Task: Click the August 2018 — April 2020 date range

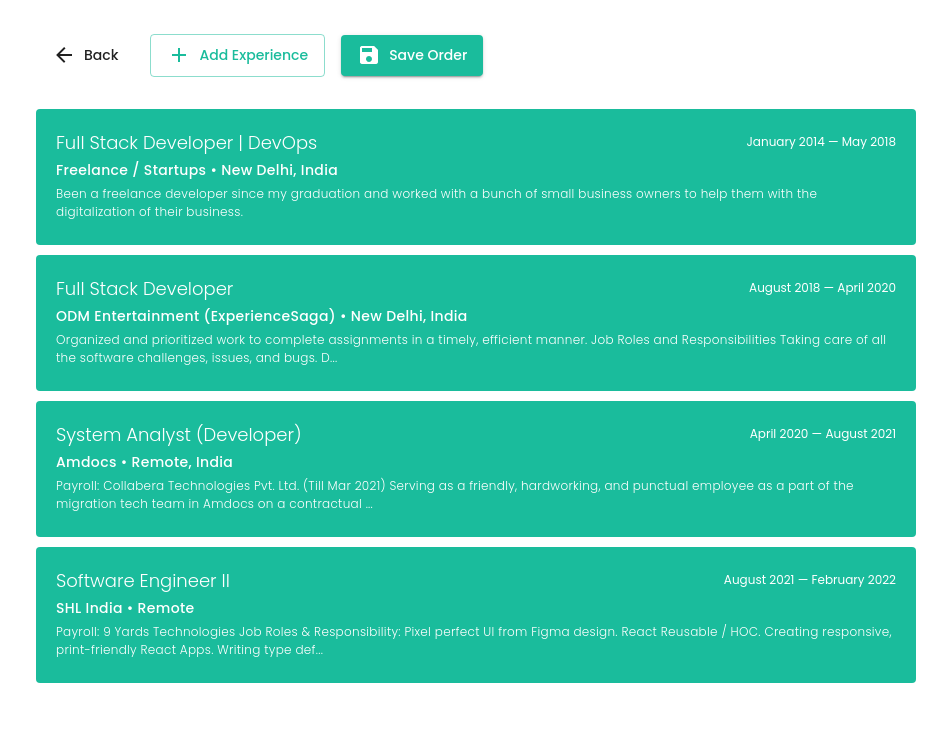Action: (822, 288)
